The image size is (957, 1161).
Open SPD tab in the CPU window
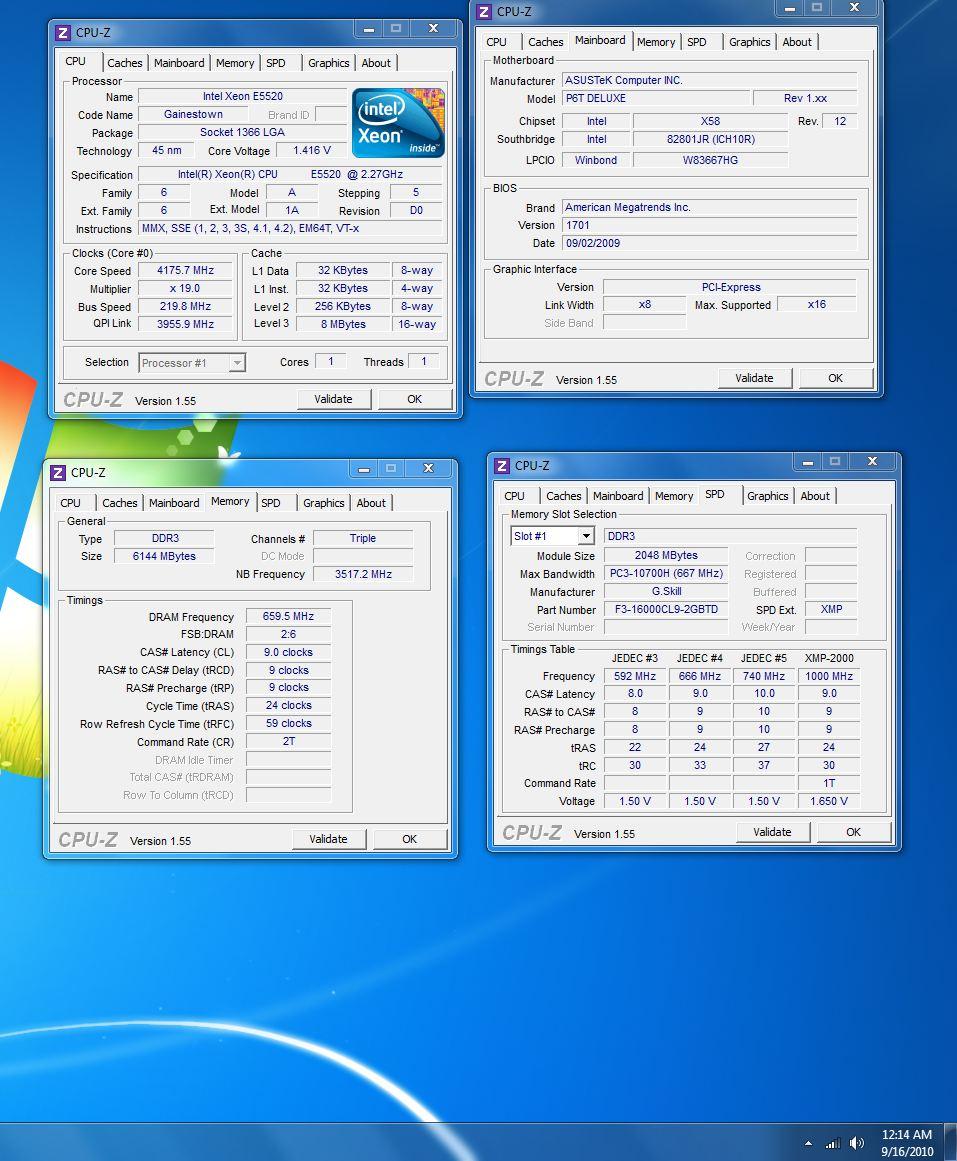[x=276, y=63]
